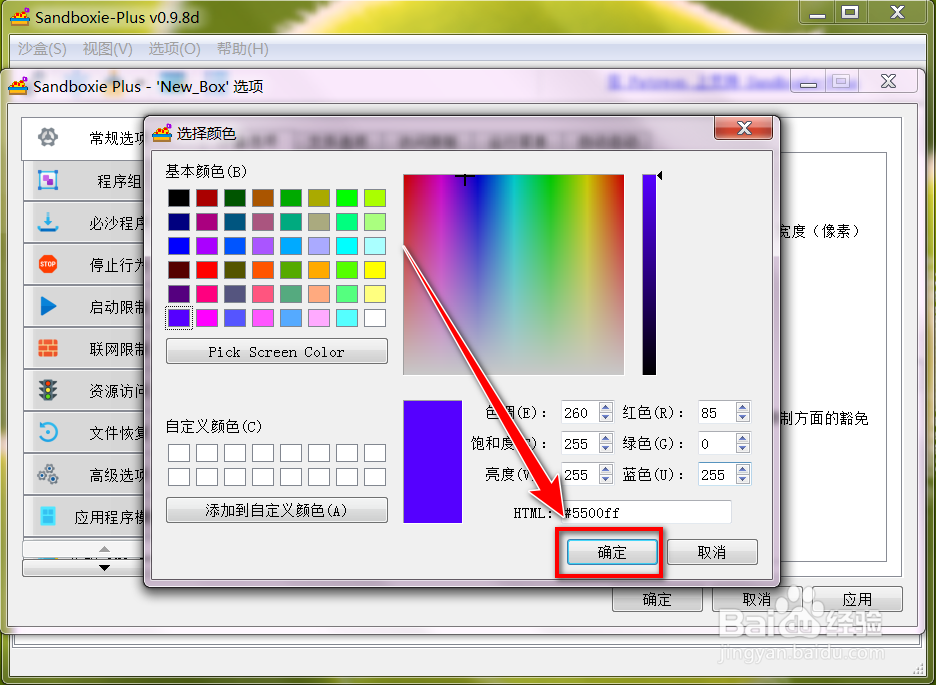Click the blue play Start Restrictions icon
The width and height of the screenshot is (936, 685).
[48, 306]
